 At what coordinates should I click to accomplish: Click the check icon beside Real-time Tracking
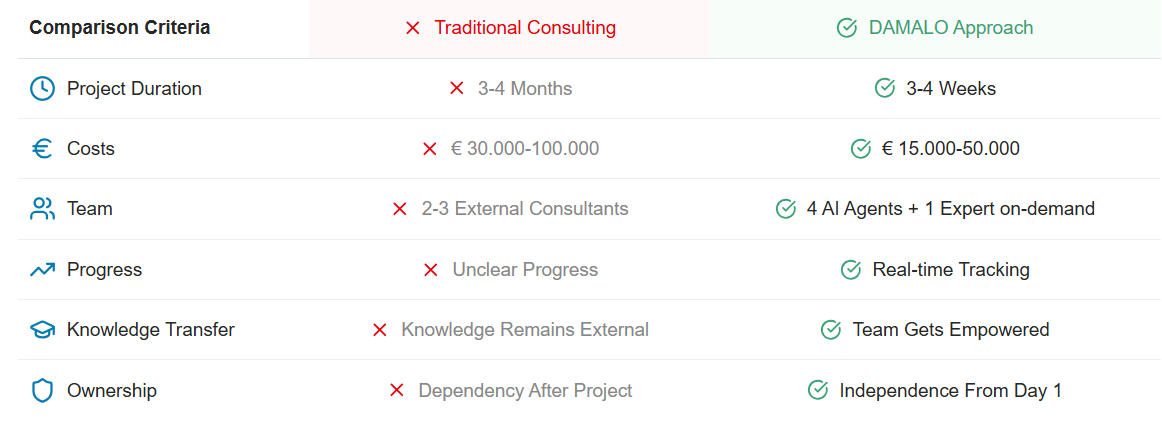pos(851,270)
